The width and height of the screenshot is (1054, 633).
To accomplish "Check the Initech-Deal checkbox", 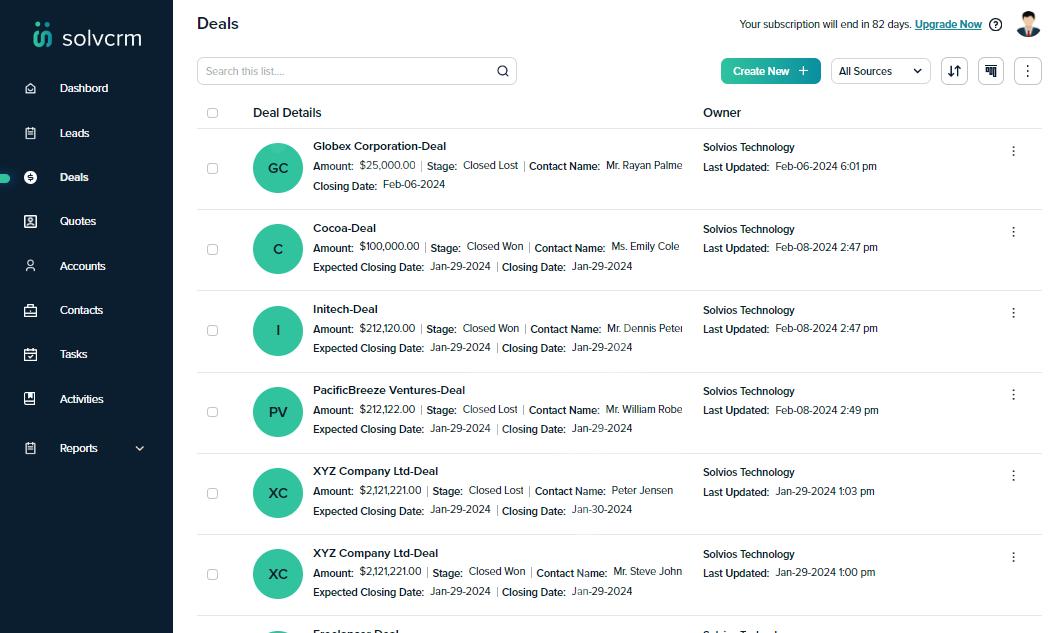I will click(x=212, y=331).
